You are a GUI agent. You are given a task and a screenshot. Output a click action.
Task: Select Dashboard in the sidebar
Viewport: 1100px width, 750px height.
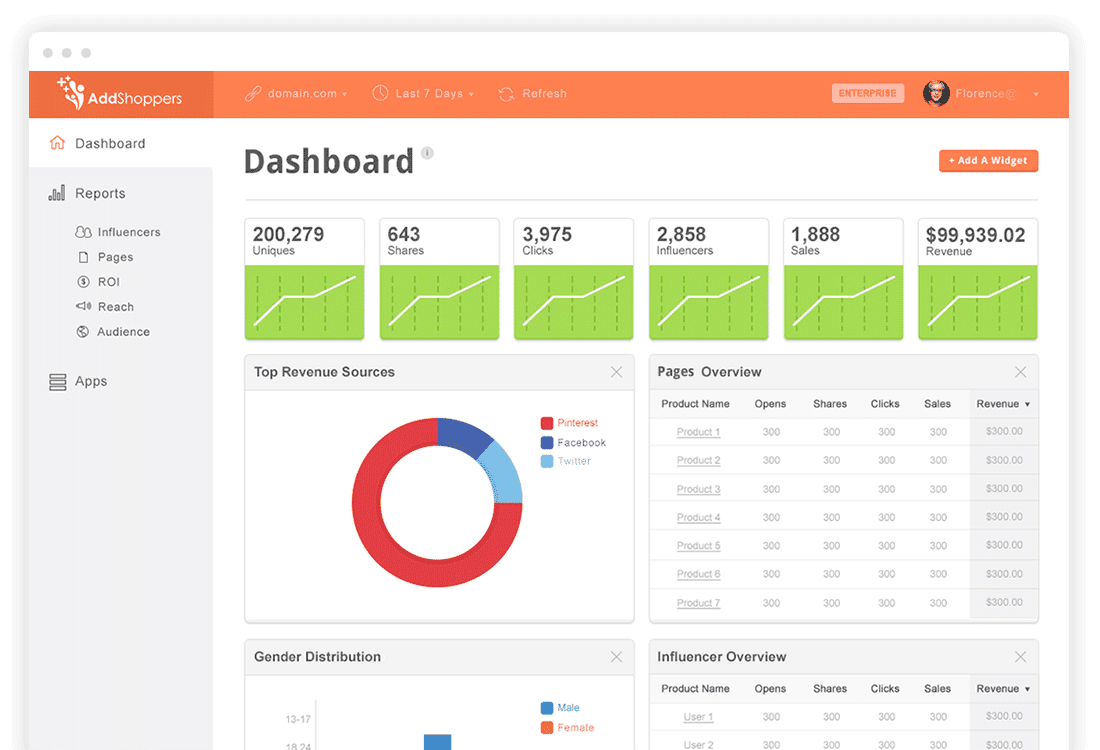pos(110,144)
